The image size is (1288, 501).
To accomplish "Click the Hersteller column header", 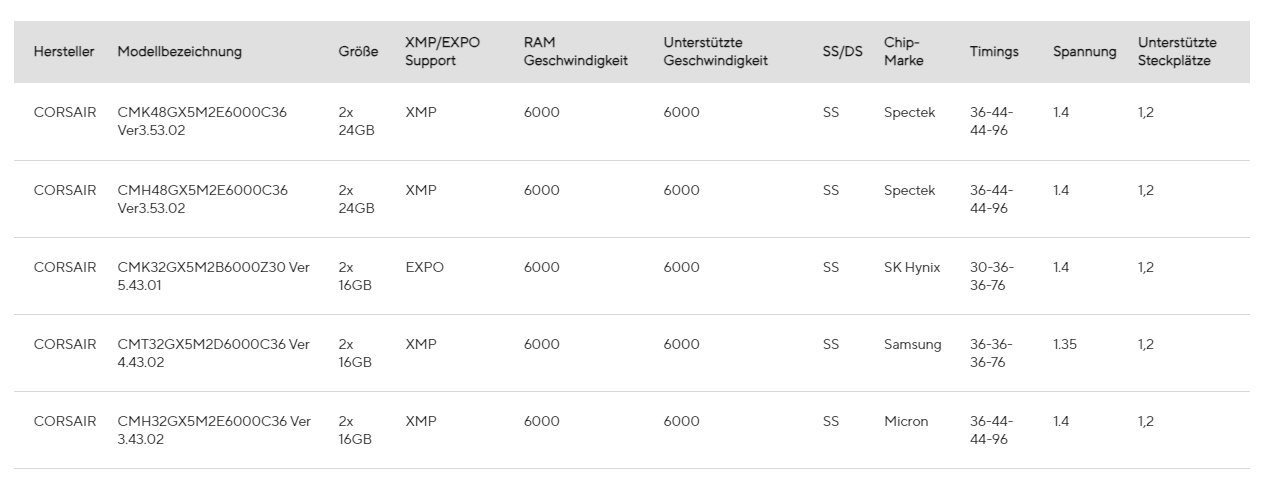I will coord(64,52).
